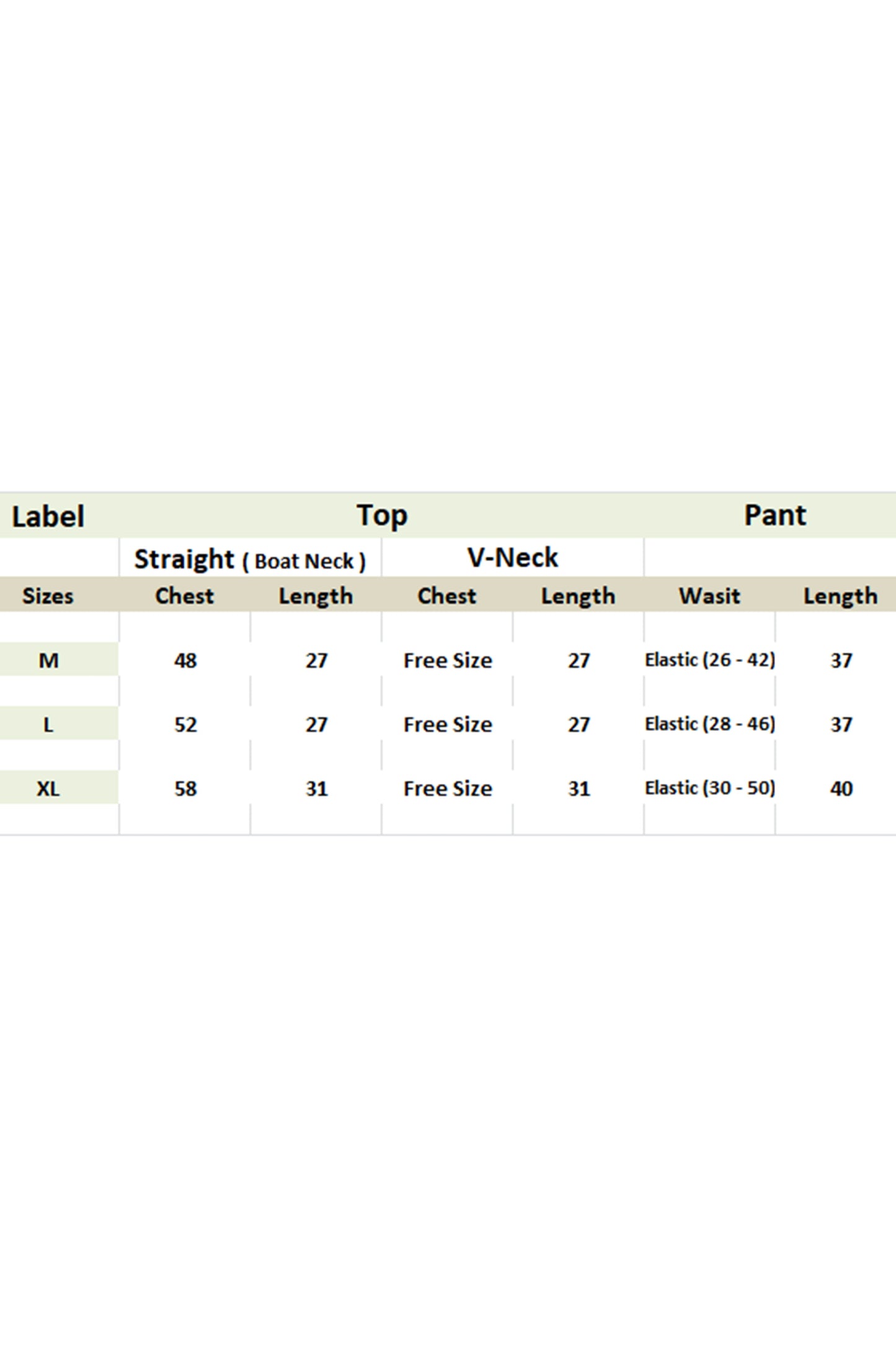Screen dimensions: 896x1345
Task: Click Free Size in the XL row
Action: click(448, 789)
